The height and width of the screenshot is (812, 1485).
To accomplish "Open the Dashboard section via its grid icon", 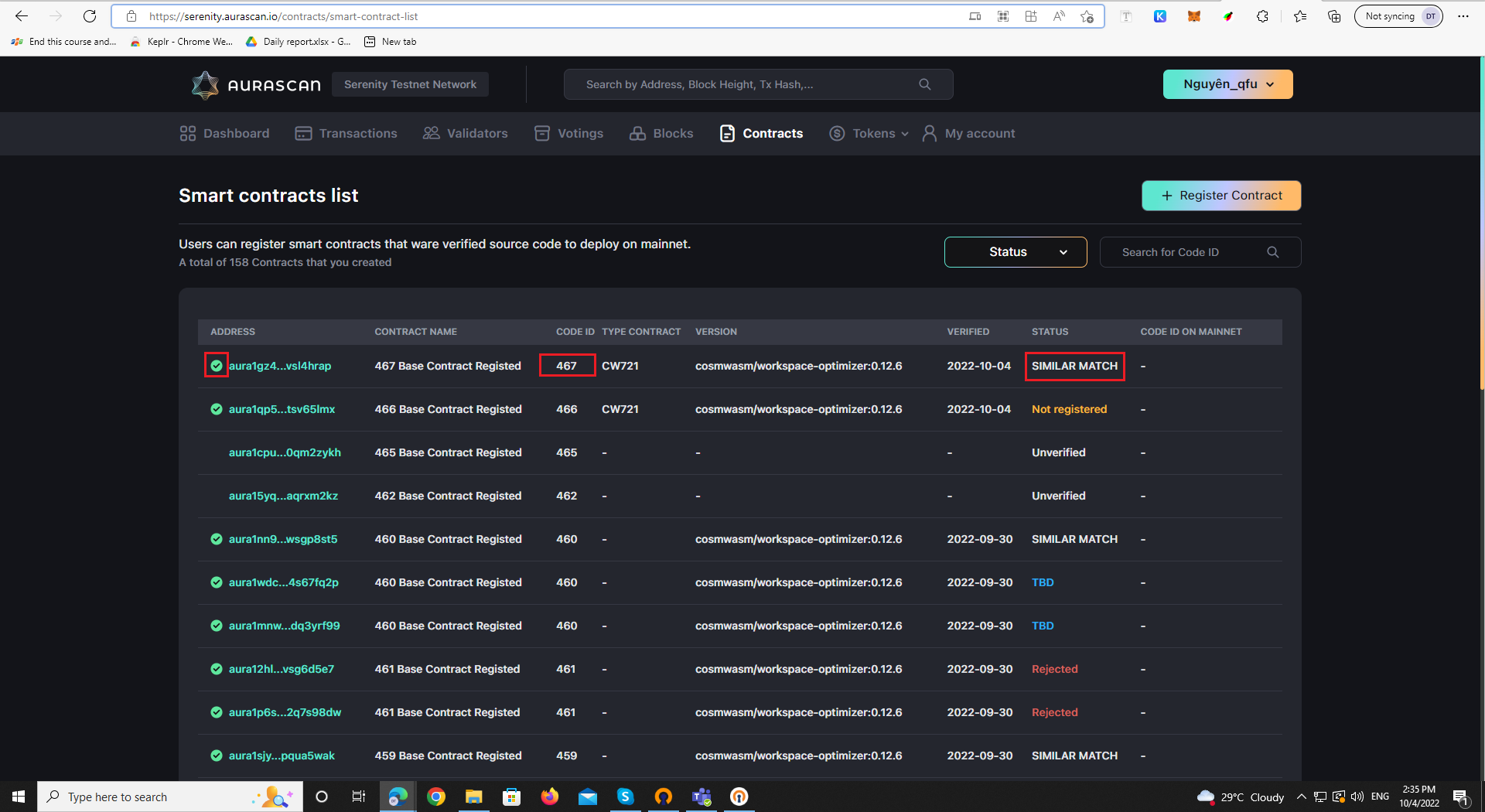I will [x=187, y=133].
